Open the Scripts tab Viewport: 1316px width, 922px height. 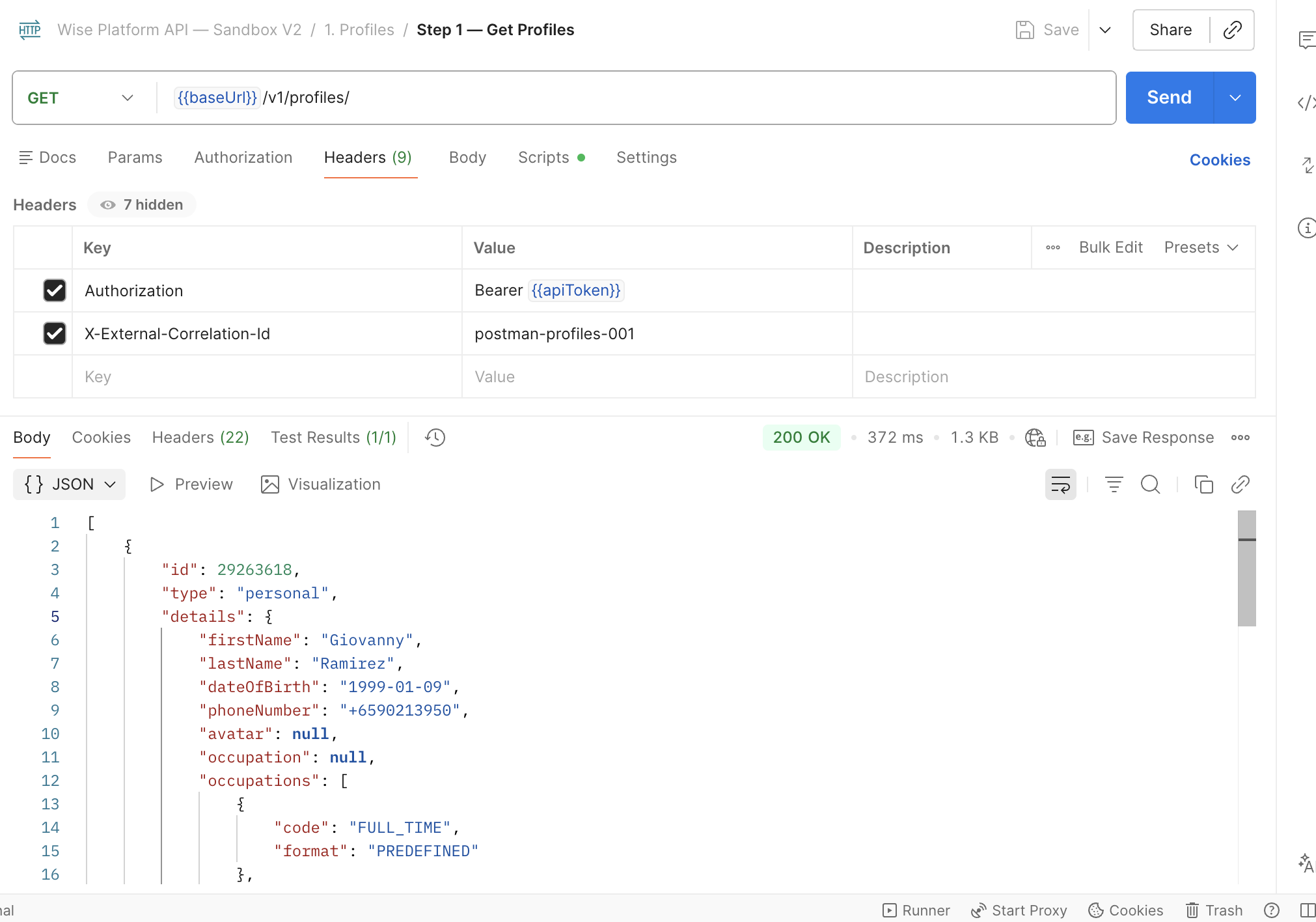tap(551, 158)
